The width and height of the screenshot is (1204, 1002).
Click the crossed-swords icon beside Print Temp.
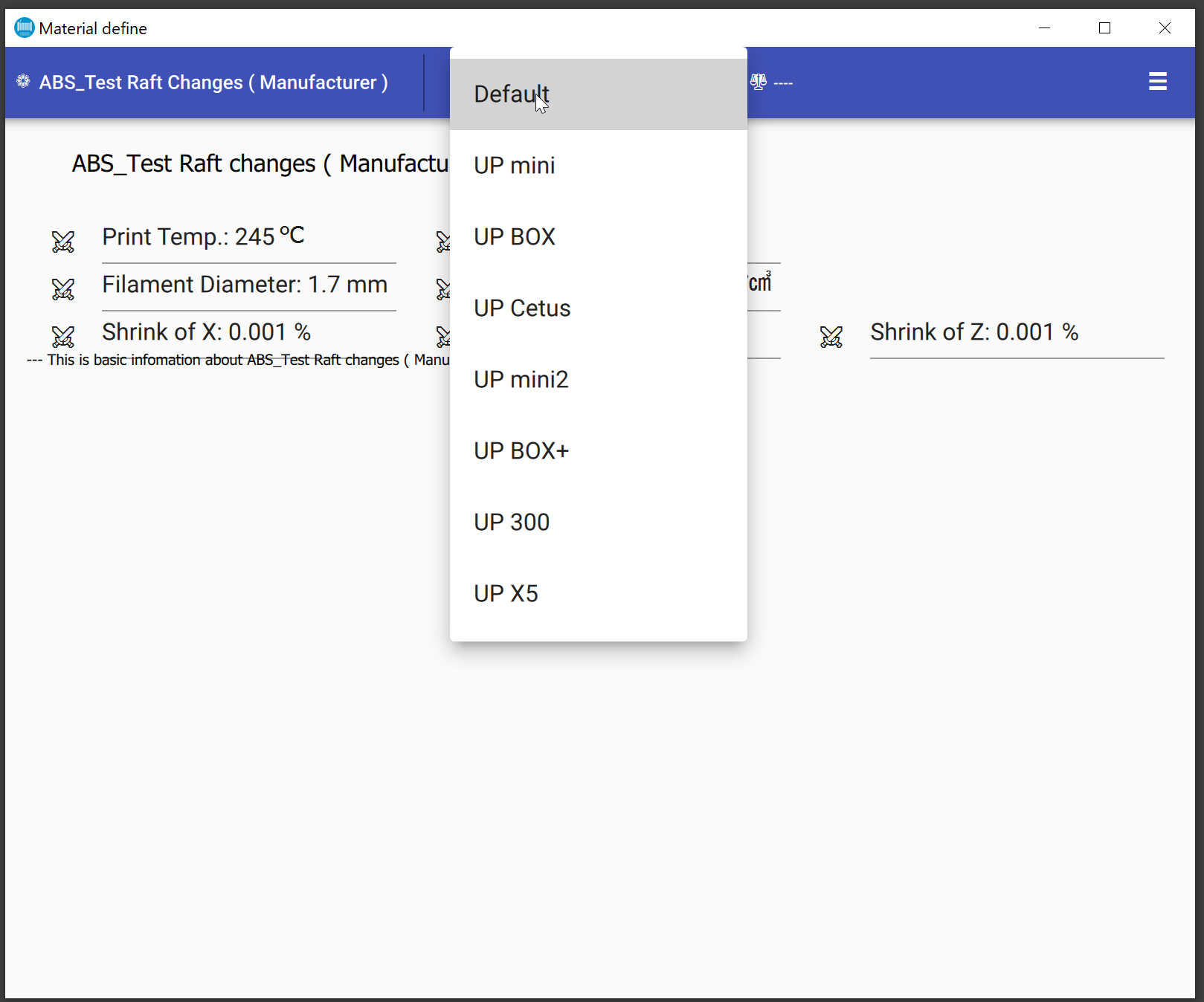(x=63, y=242)
